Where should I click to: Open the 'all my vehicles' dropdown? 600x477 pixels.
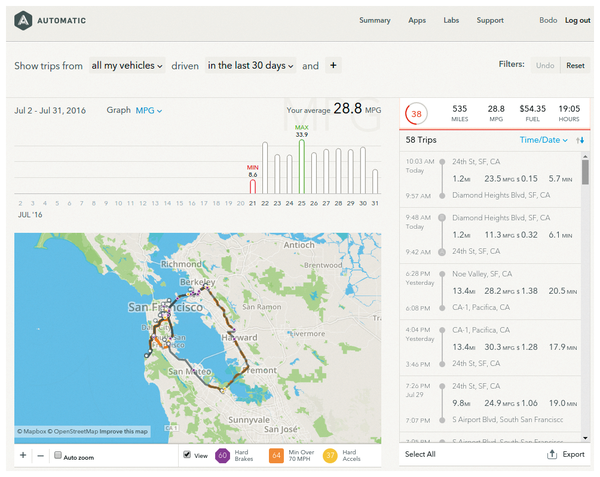(x=127, y=65)
